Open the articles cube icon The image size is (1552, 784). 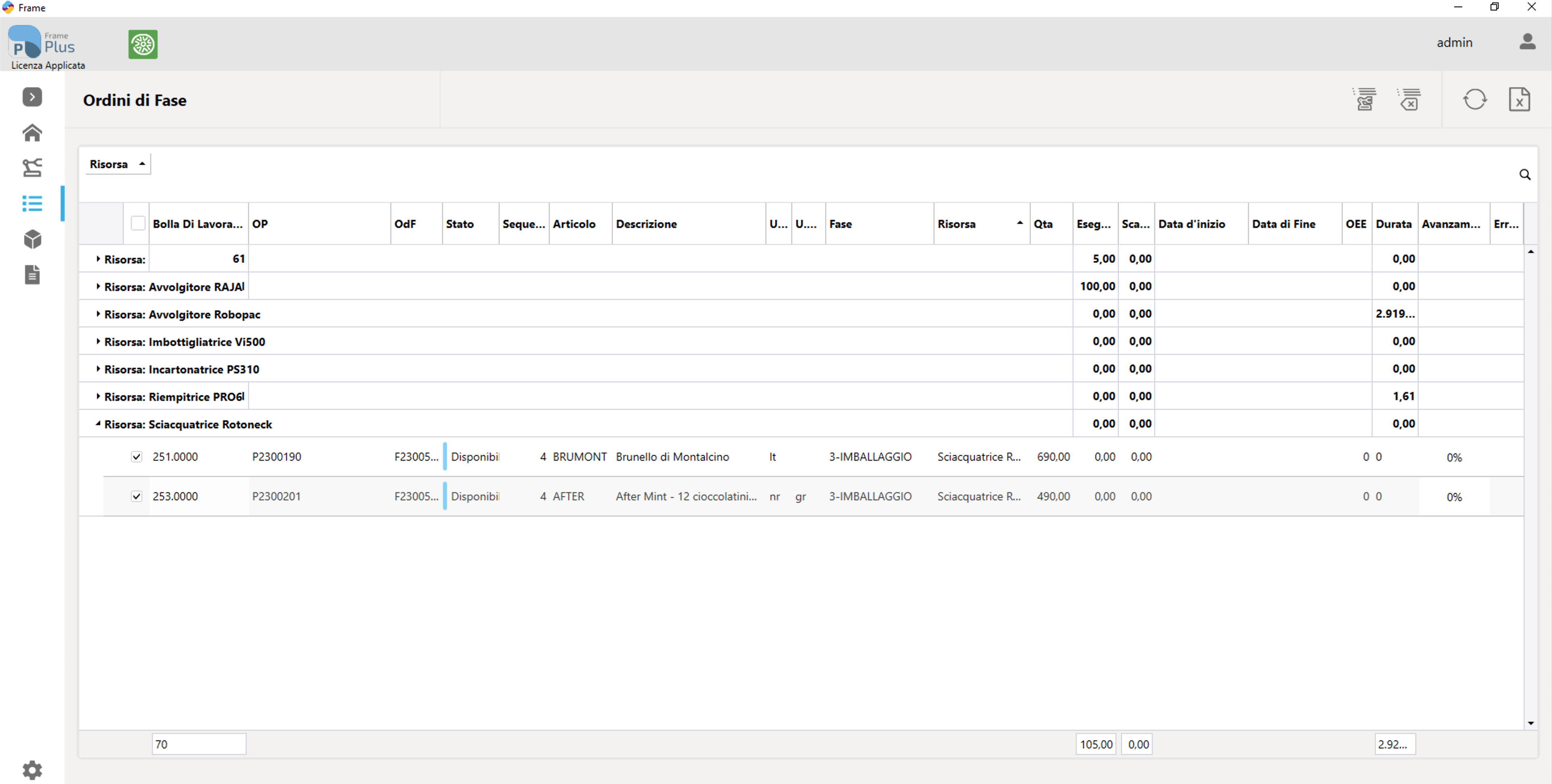(x=32, y=239)
